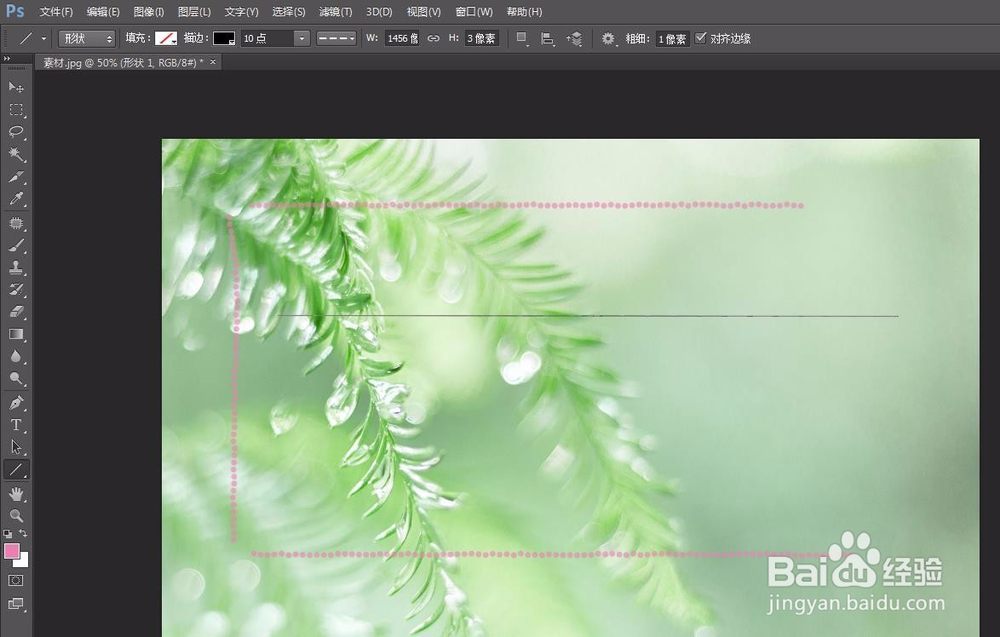Select the Move tool
The height and width of the screenshot is (637, 1000).
coord(16,87)
